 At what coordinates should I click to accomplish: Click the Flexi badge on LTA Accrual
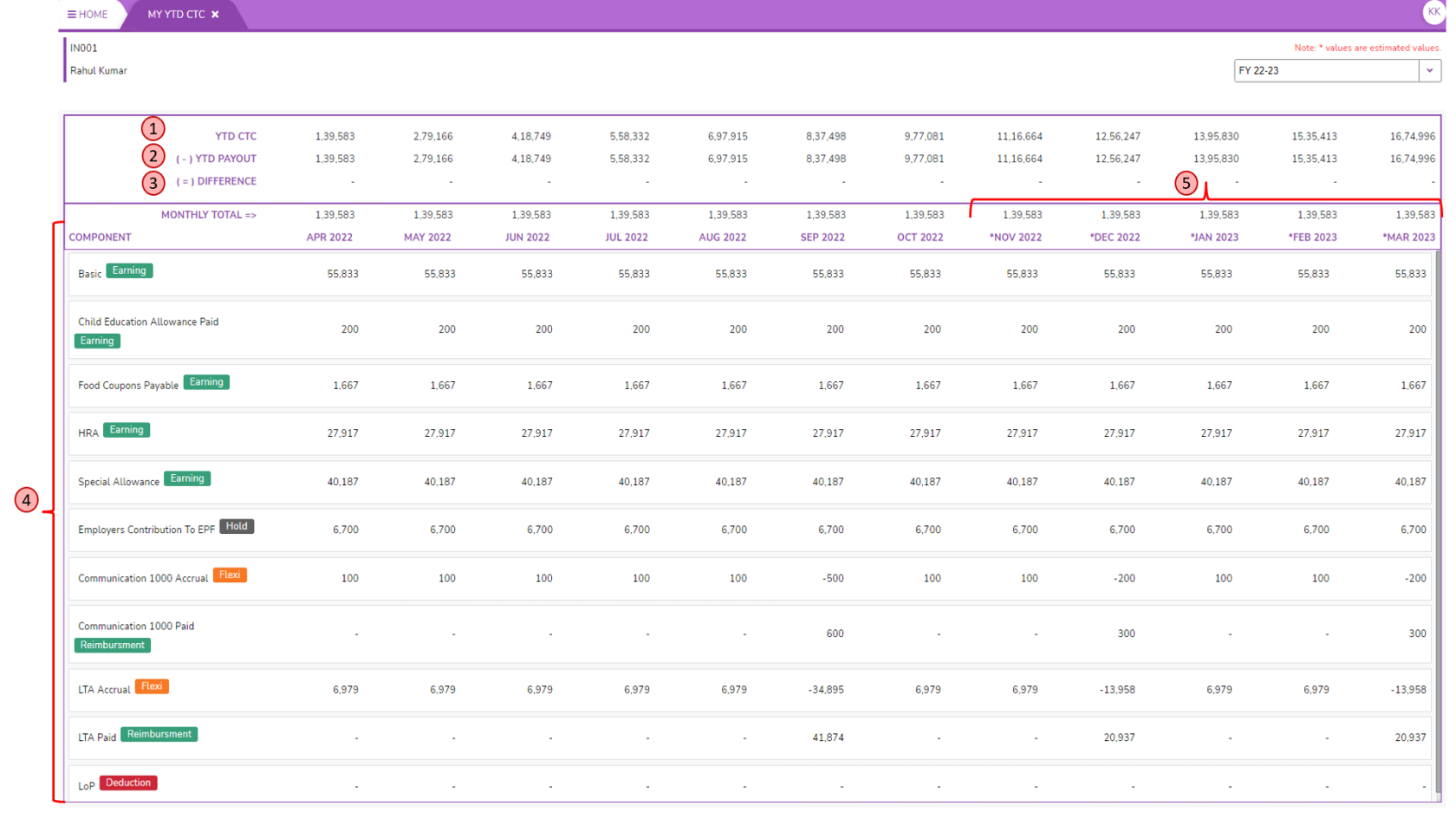tap(152, 687)
